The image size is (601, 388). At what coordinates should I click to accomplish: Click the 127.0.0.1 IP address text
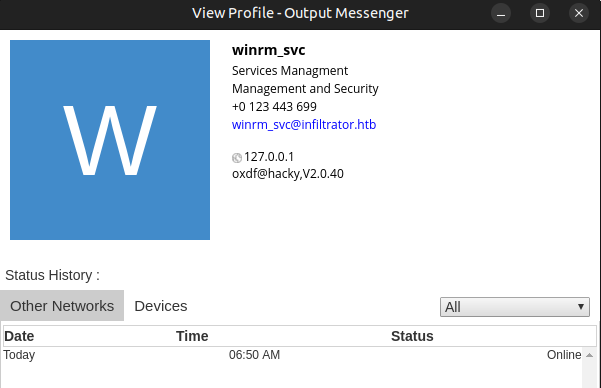point(269,157)
